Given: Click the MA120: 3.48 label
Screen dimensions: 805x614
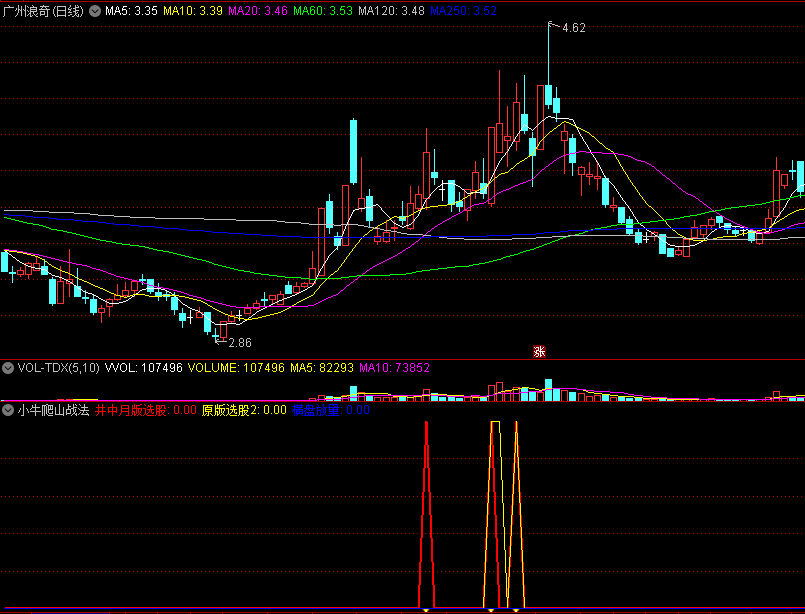Looking at the screenshot, I should pyautogui.click(x=392, y=11).
